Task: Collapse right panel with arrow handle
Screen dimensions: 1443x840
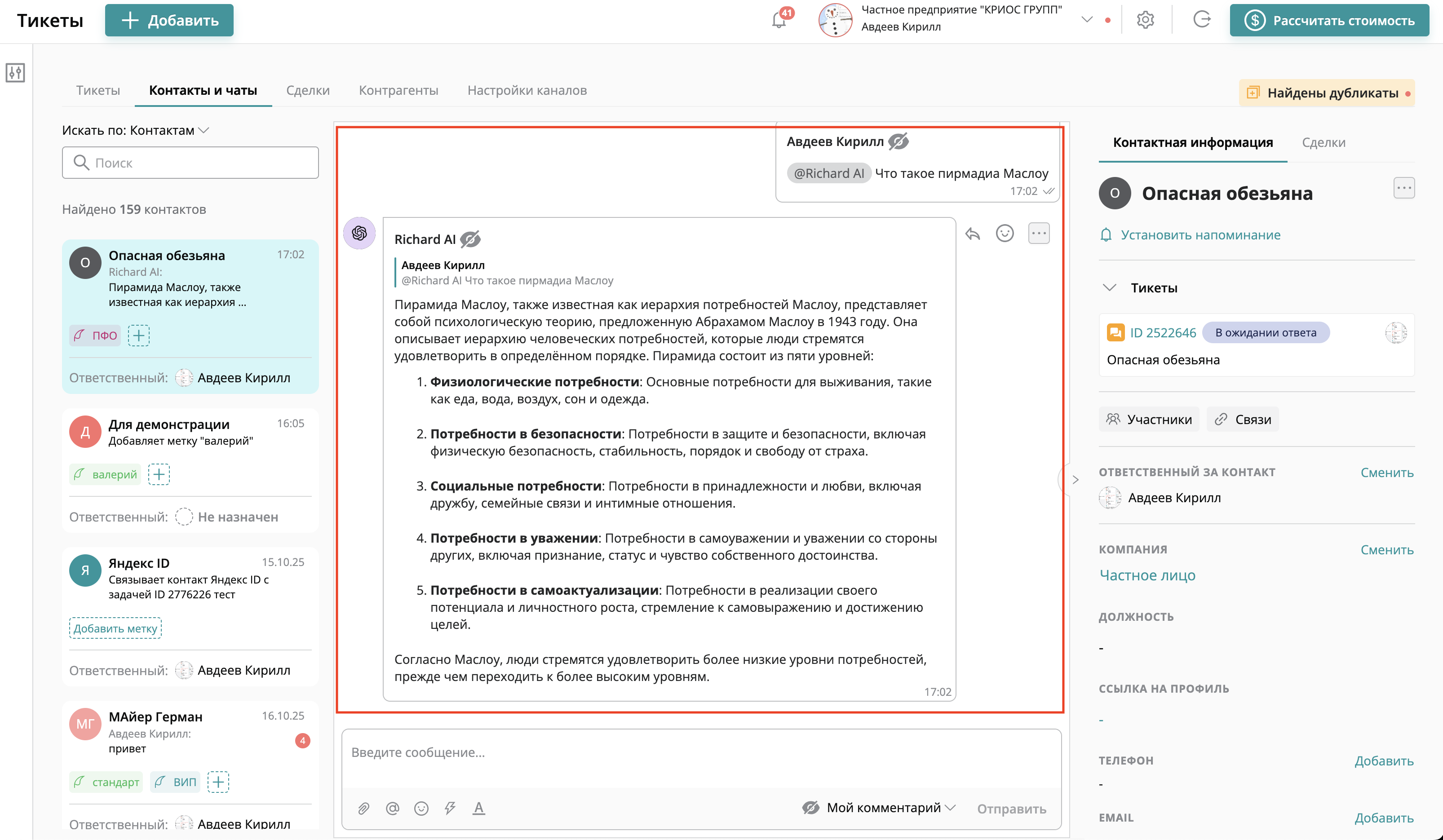Action: [x=1075, y=480]
